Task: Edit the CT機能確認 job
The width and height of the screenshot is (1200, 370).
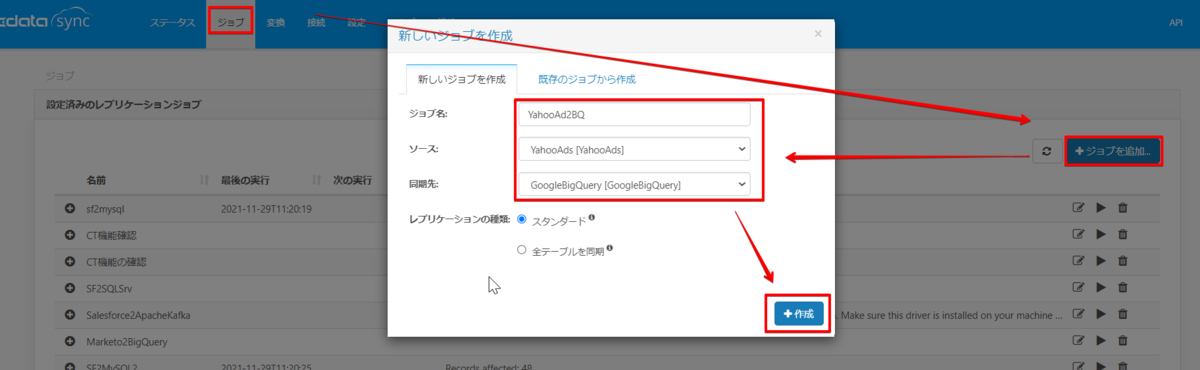Action: 1078,235
